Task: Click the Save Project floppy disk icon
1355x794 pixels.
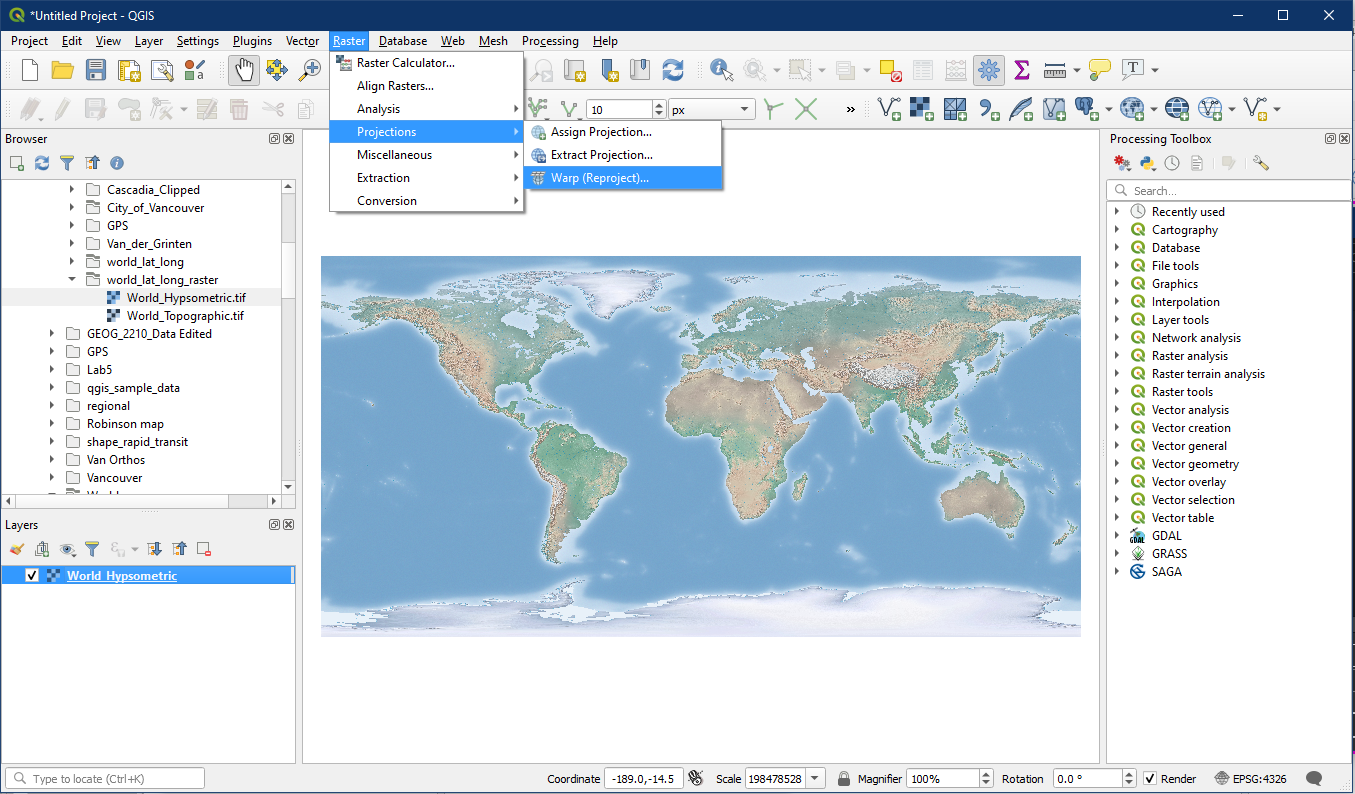Action: (x=96, y=69)
